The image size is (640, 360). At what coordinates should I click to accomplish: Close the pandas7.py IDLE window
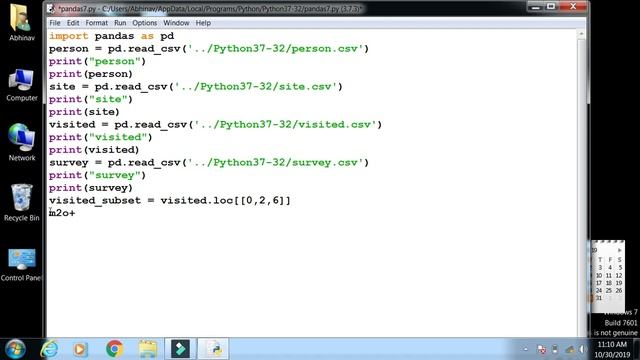pyautogui.click(x=573, y=7)
